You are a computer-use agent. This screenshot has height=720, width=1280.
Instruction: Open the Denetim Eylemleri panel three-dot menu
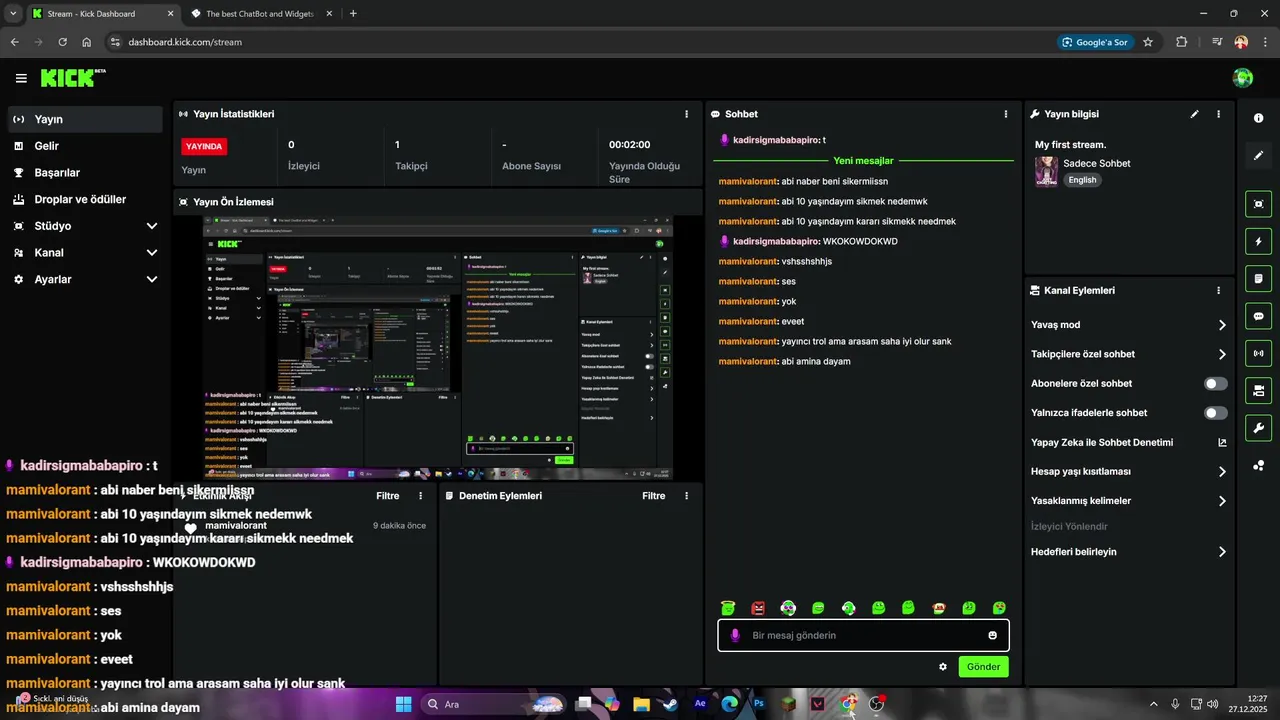686,495
